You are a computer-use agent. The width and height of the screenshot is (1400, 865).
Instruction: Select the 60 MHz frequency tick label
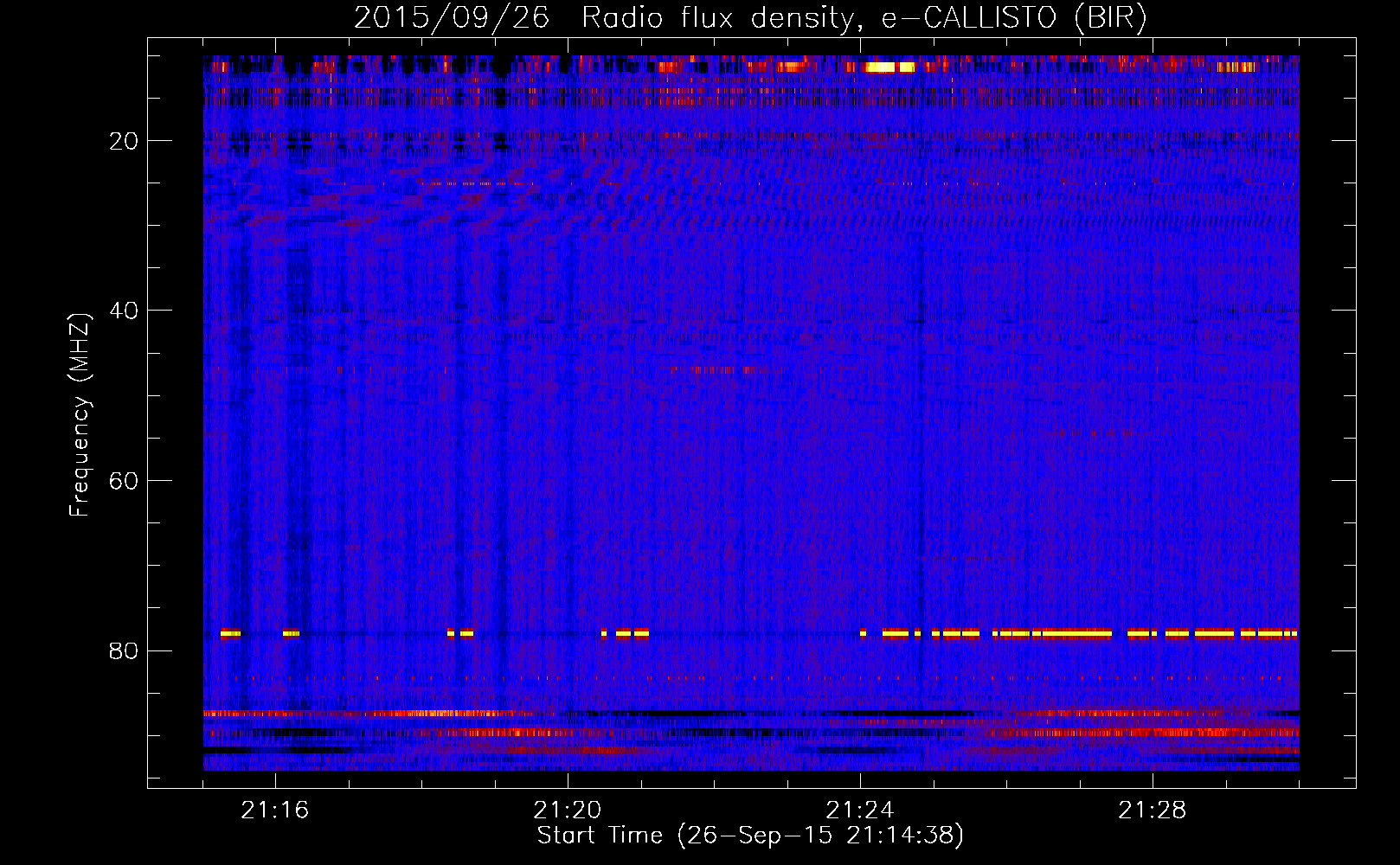click(x=125, y=481)
